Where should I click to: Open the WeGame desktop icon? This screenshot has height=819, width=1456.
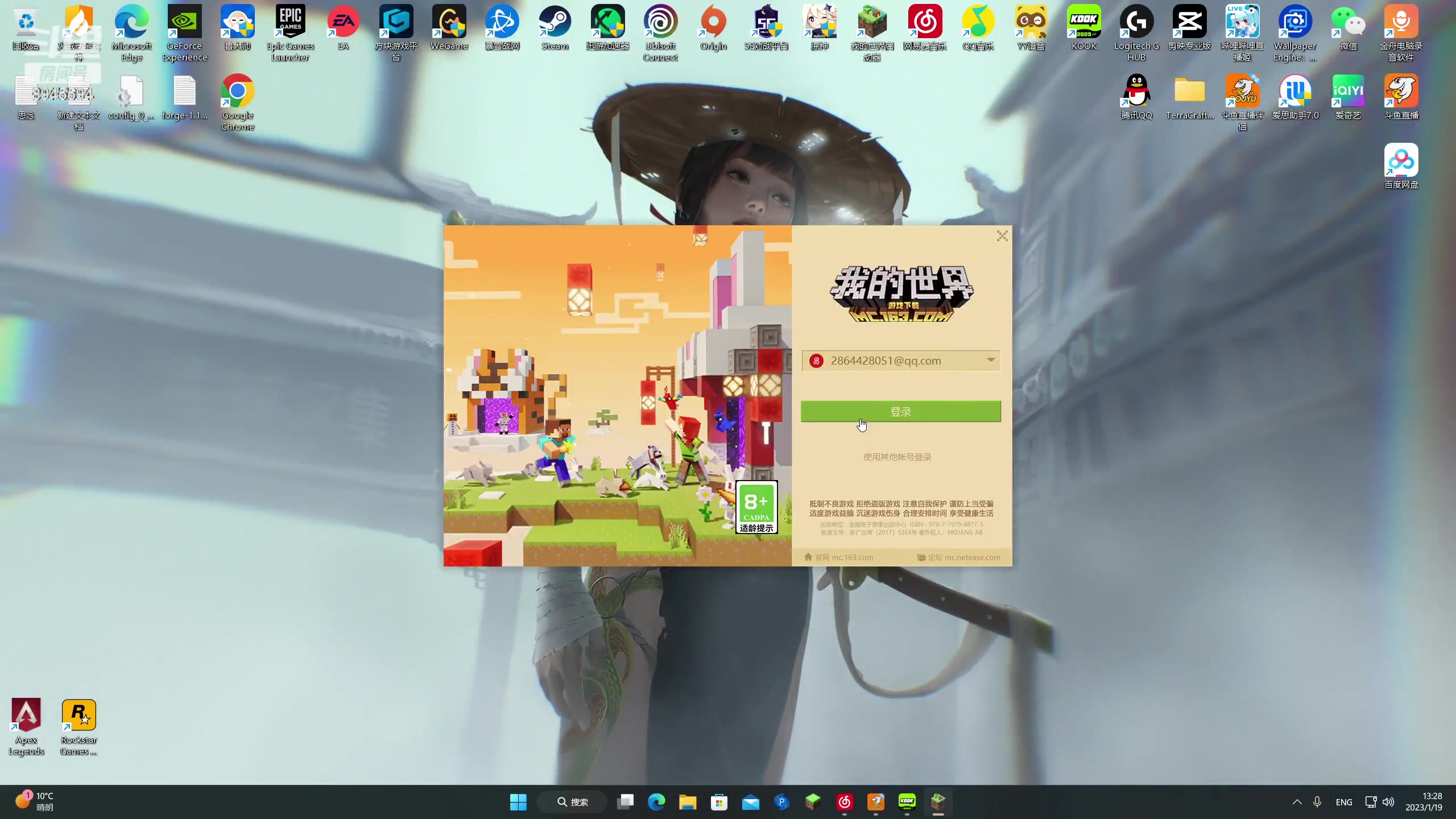449,28
